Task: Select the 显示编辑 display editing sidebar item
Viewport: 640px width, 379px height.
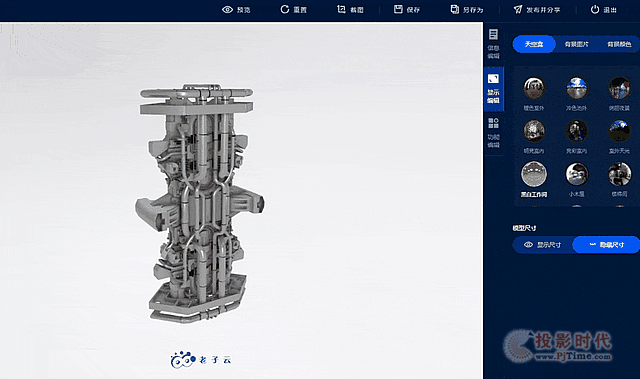Action: coord(493,89)
